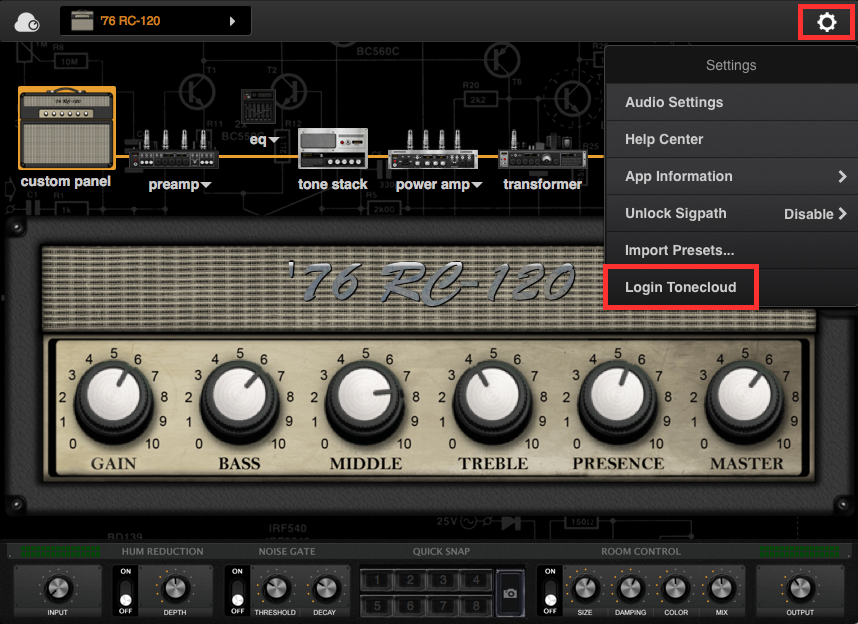Viewport: 858px width, 624px height.
Task: Expand the power amp dropdown arrow
Action: (x=477, y=185)
